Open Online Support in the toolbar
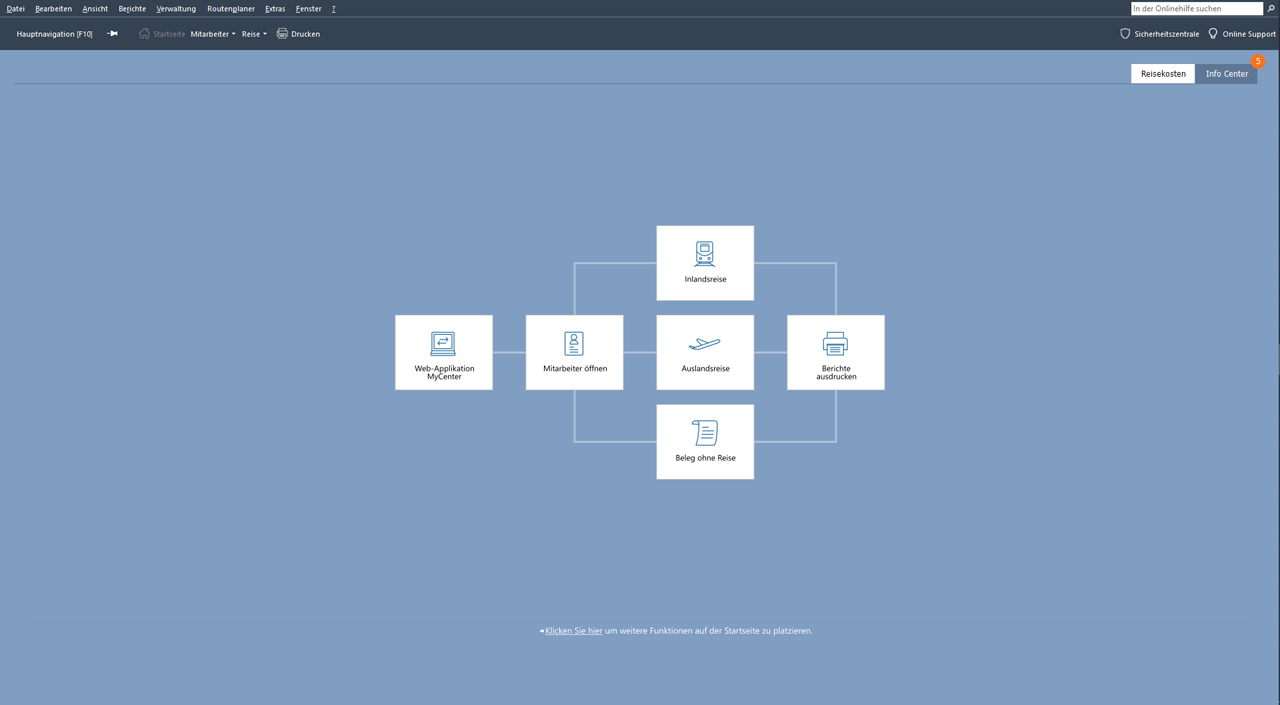This screenshot has width=1280, height=705. point(1241,34)
